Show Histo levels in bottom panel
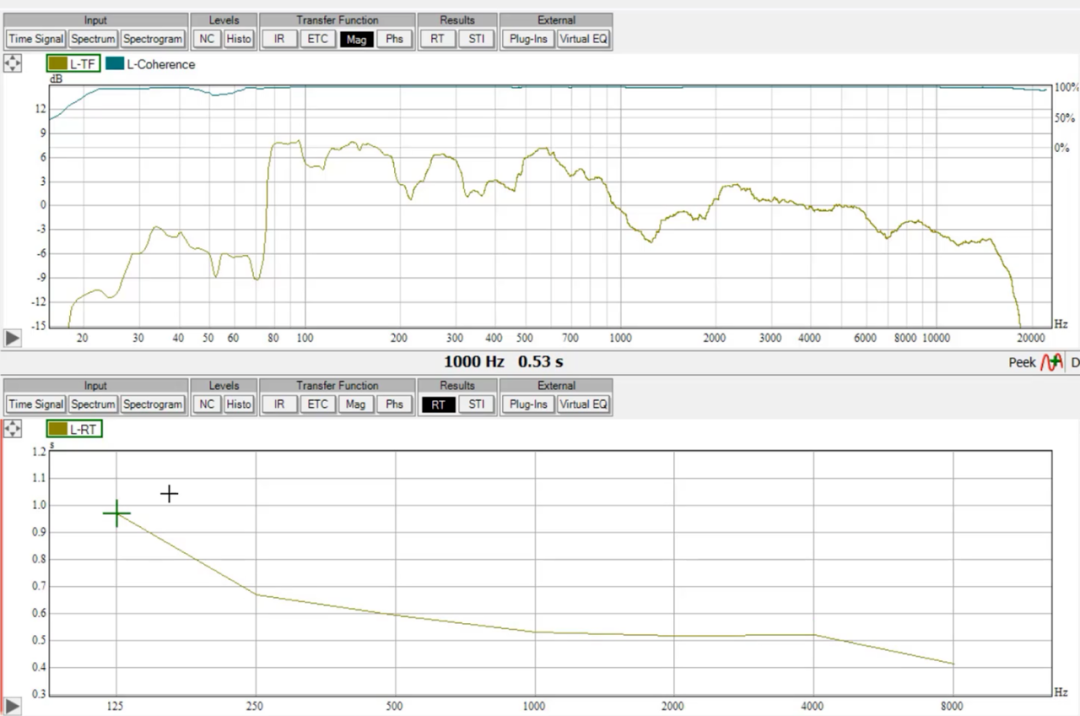1080x716 pixels. tap(239, 405)
